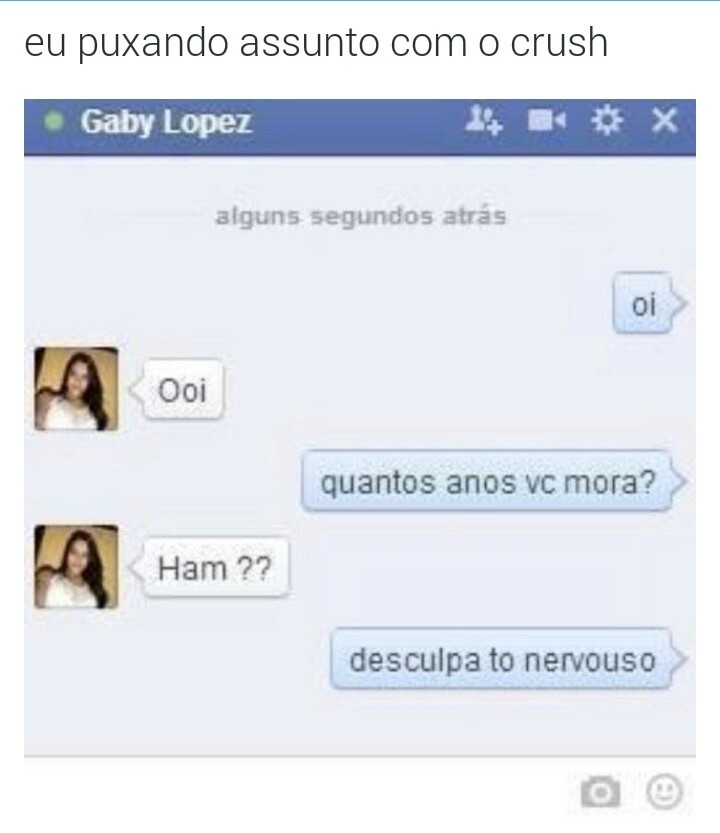Image resolution: width=720 pixels, height=833 pixels.
Task: Open Gaby Lopez name in chat header
Action: pos(165,122)
